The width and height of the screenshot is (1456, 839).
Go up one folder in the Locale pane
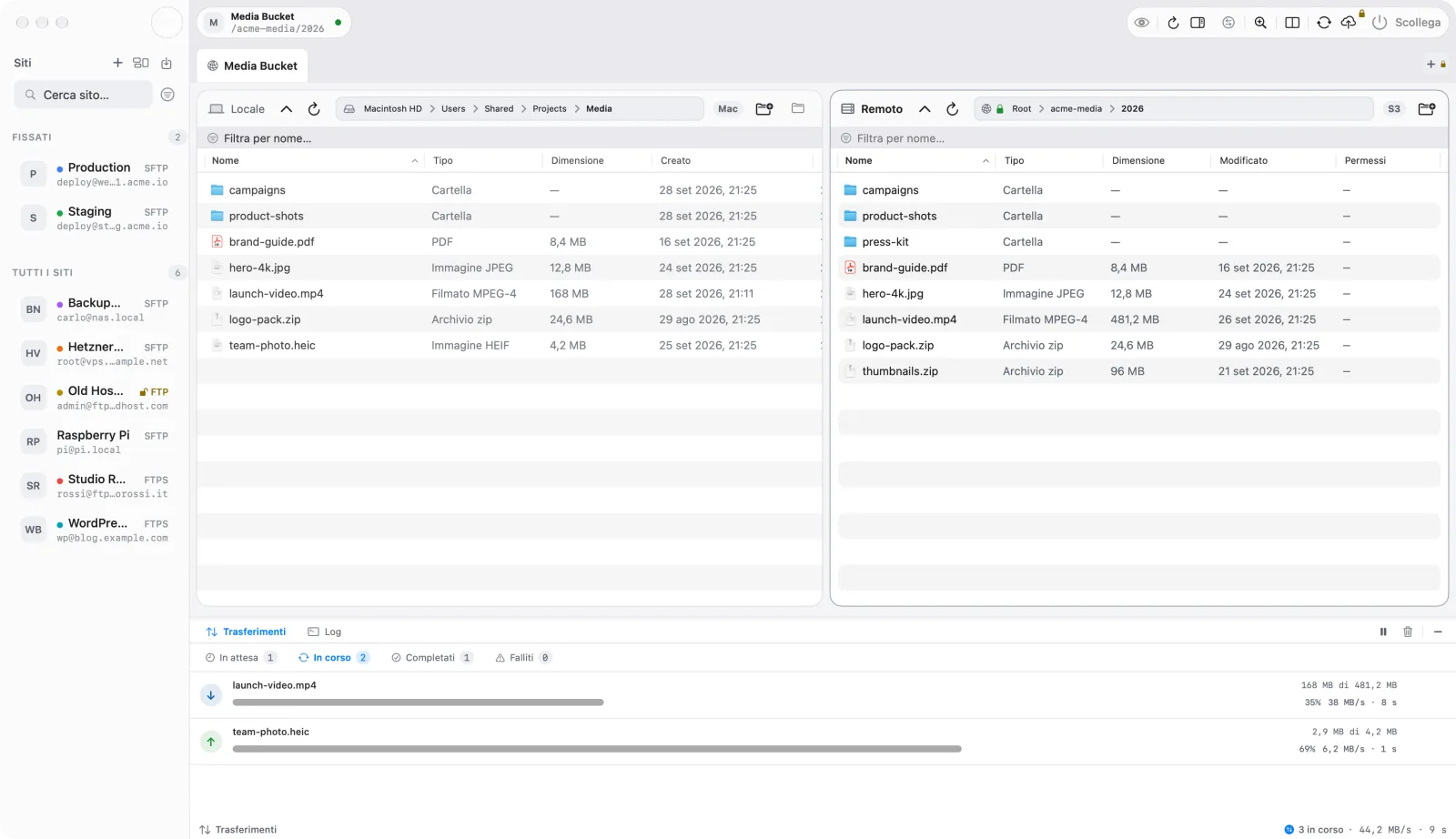[x=286, y=109]
